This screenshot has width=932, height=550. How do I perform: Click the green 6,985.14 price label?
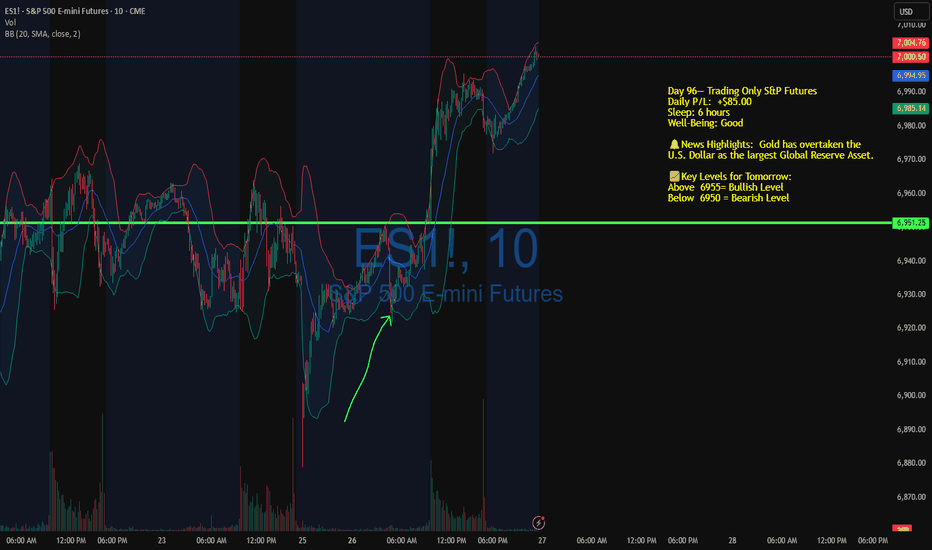[911, 108]
